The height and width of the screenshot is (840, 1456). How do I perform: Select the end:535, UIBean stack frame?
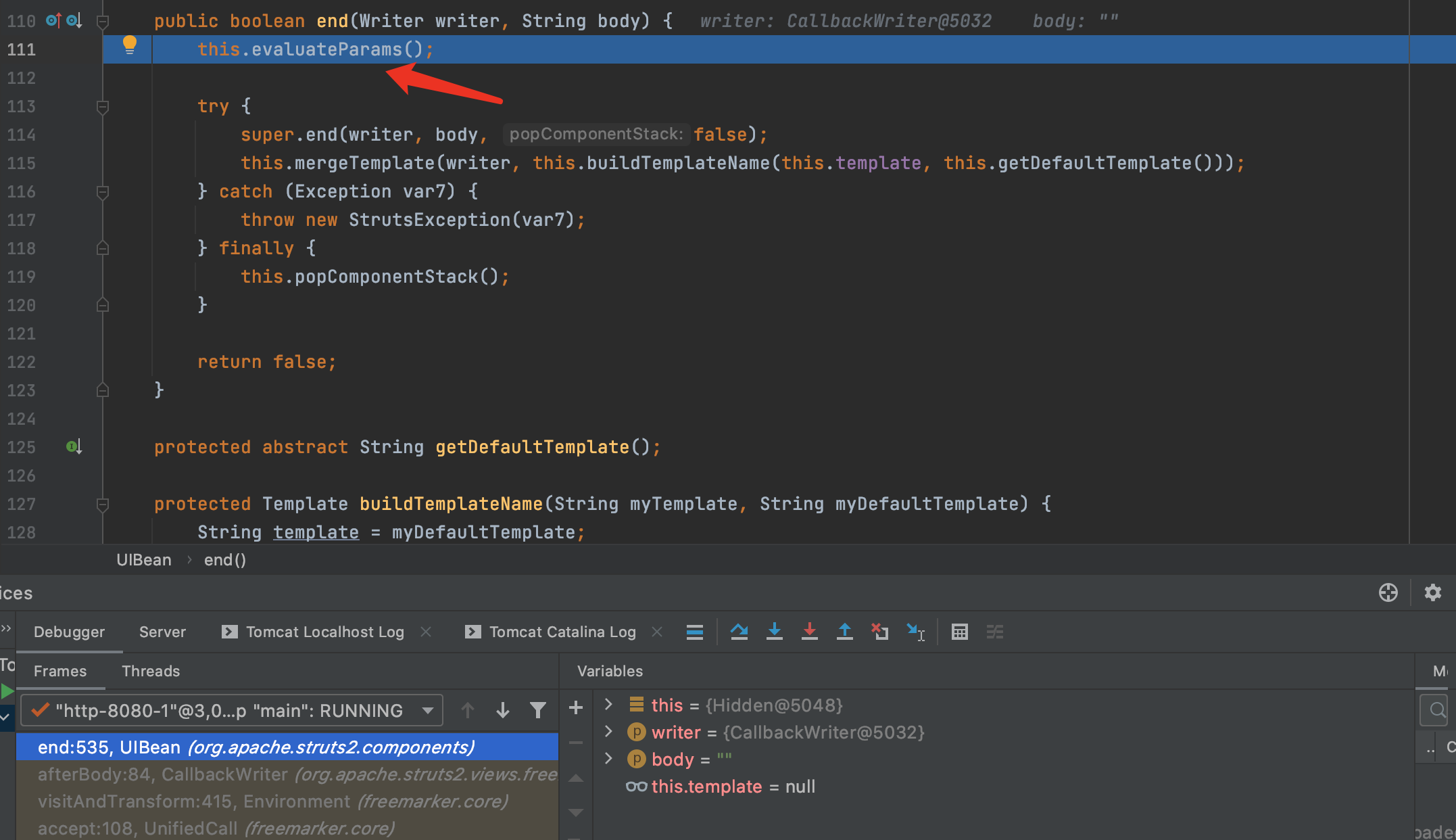(287, 747)
